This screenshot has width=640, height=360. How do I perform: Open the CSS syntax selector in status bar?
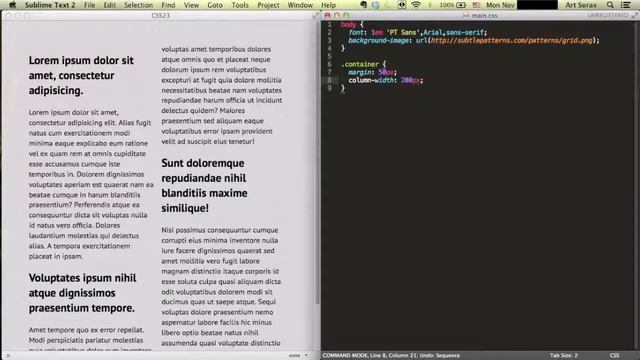coord(614,356)
